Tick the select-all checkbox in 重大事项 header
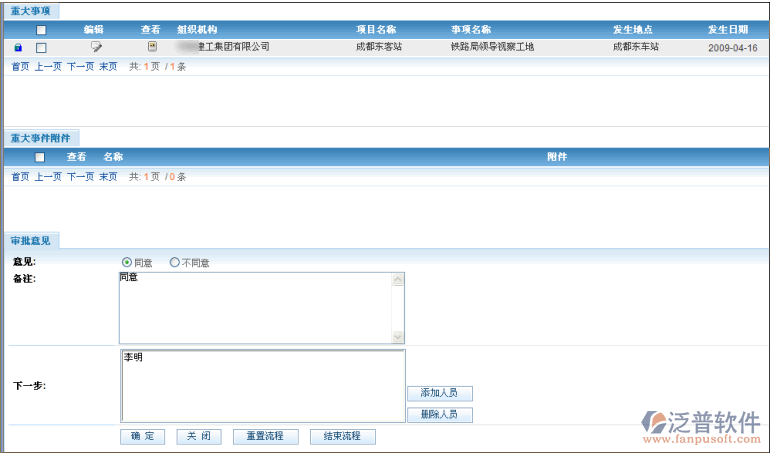771x455 pixels. coord(41,30)
